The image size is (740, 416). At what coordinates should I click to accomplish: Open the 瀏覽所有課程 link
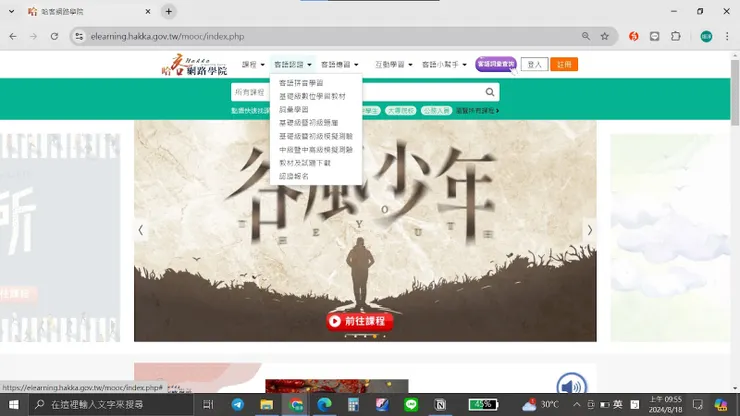477,110
